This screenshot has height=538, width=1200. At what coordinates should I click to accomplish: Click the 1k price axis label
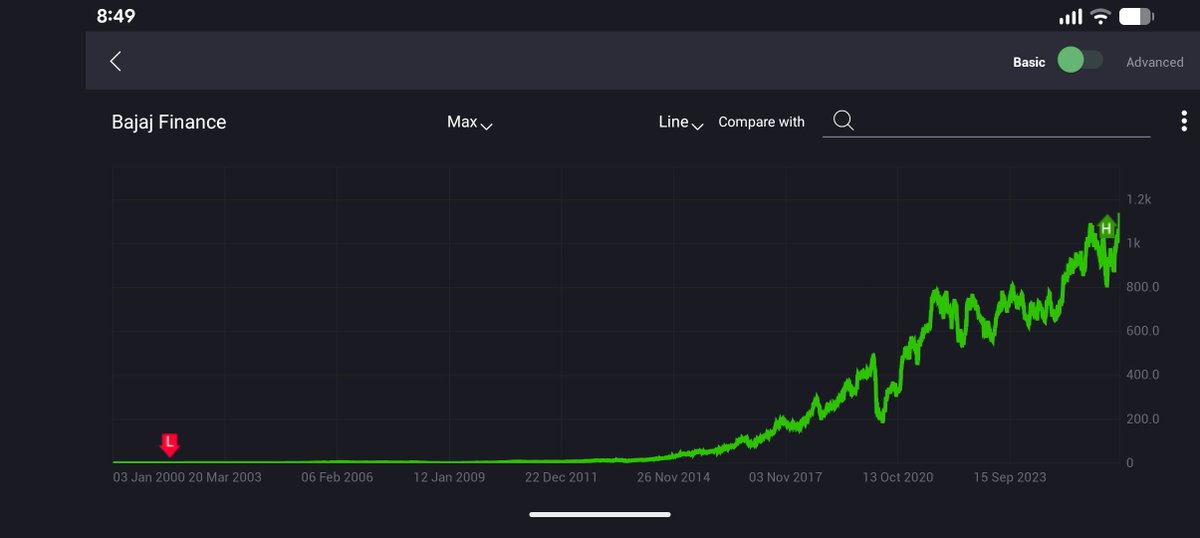coord(1134,244)
